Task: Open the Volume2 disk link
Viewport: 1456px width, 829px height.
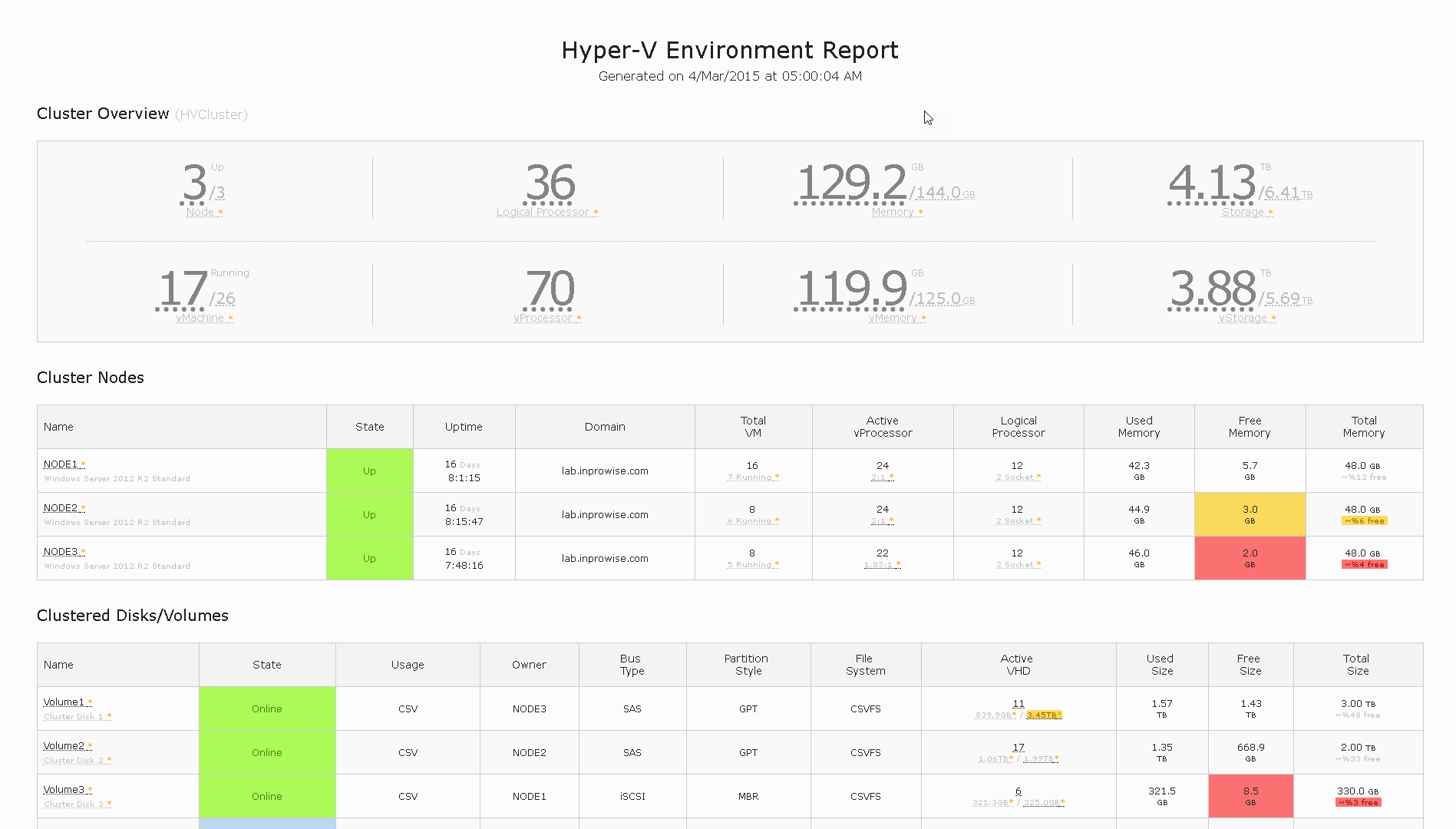Action: [64, 746]
